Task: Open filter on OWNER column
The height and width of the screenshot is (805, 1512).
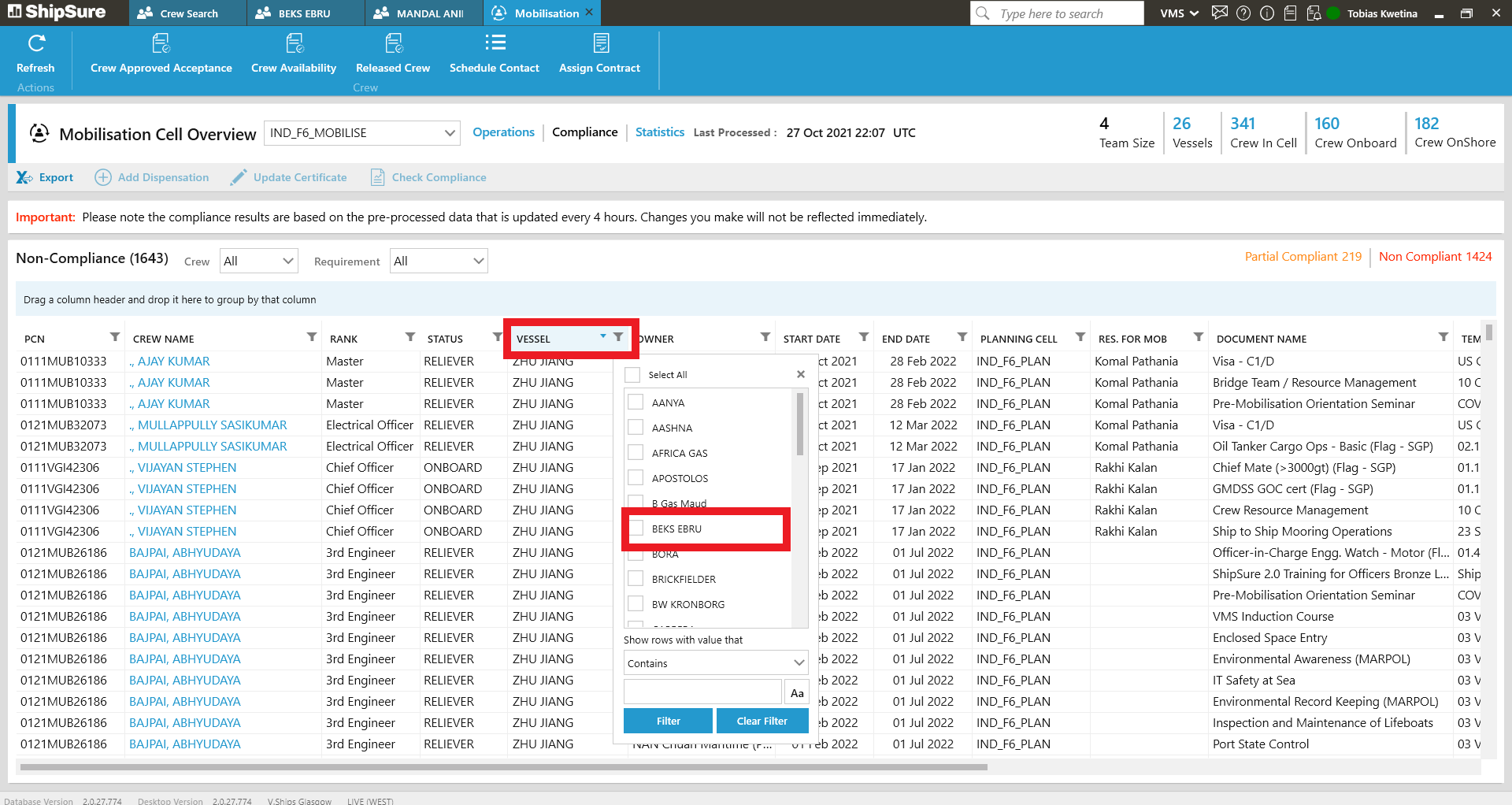Action: click(x=765, y=337)
